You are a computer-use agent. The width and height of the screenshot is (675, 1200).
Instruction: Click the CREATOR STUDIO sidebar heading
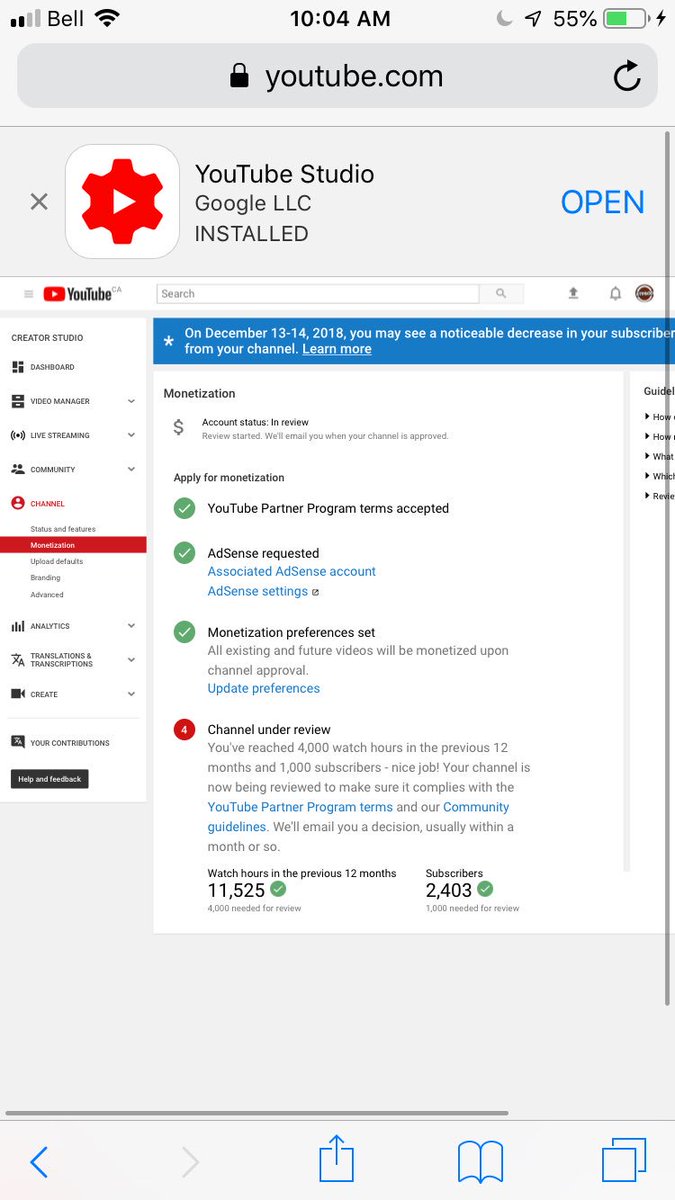(x=47, y=338)
